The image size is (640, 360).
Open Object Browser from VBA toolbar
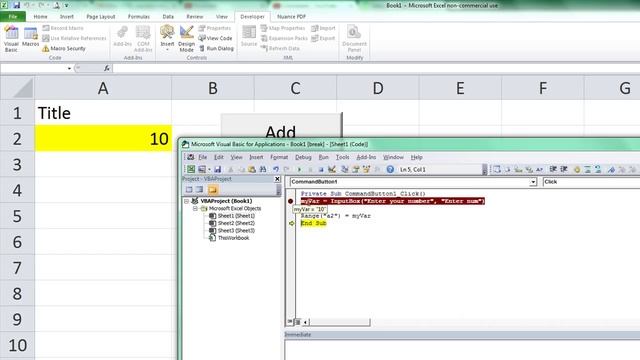tap(366, 169)
